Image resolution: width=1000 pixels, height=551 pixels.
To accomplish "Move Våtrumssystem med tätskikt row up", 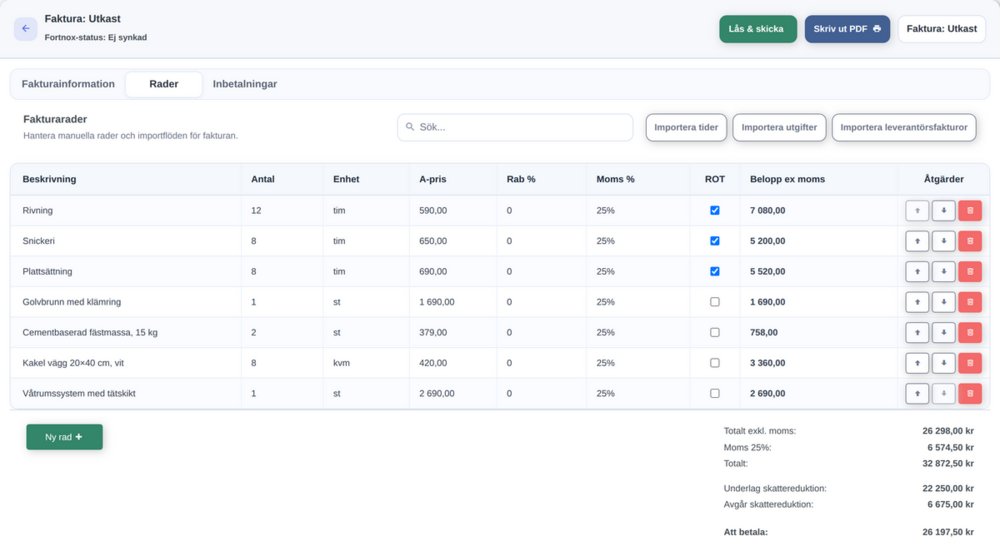I will 917,393.
